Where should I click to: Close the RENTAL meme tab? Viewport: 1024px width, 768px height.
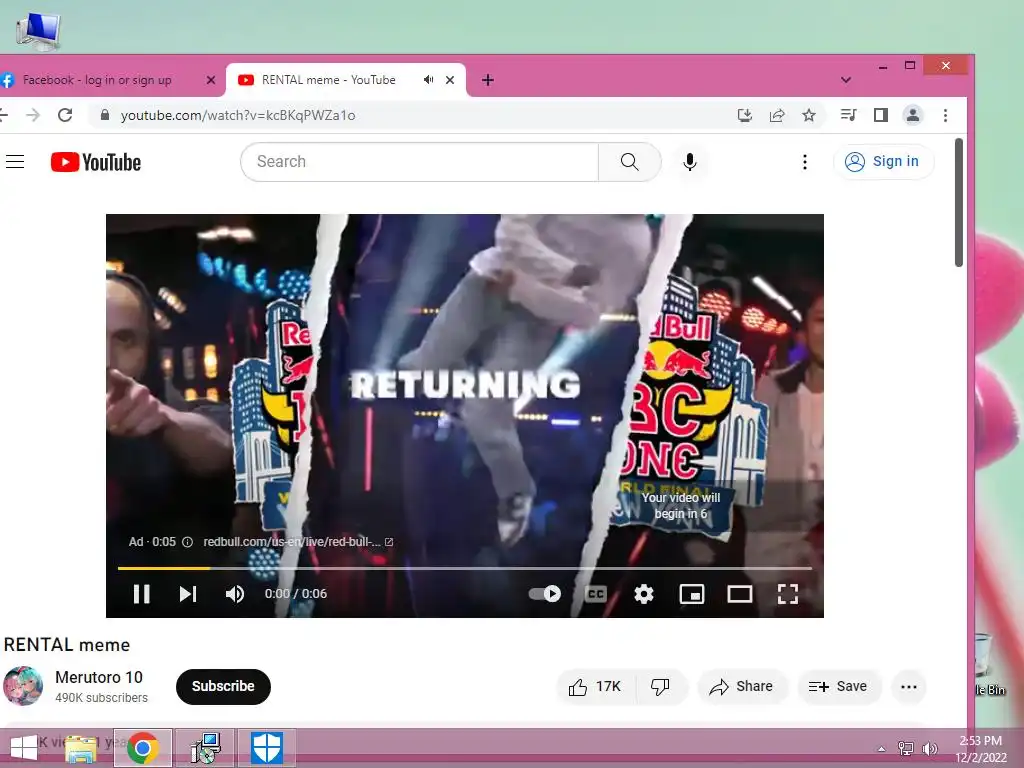tap(450, 80)
